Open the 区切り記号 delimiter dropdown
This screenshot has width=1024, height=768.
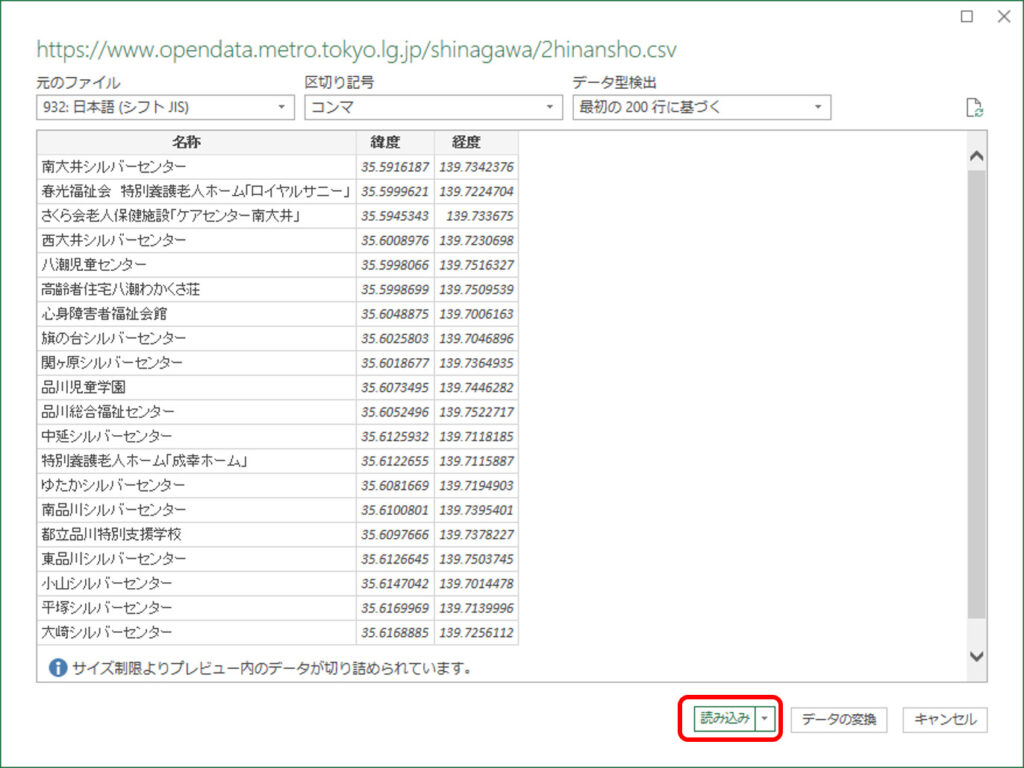click(x=433, y=107)
